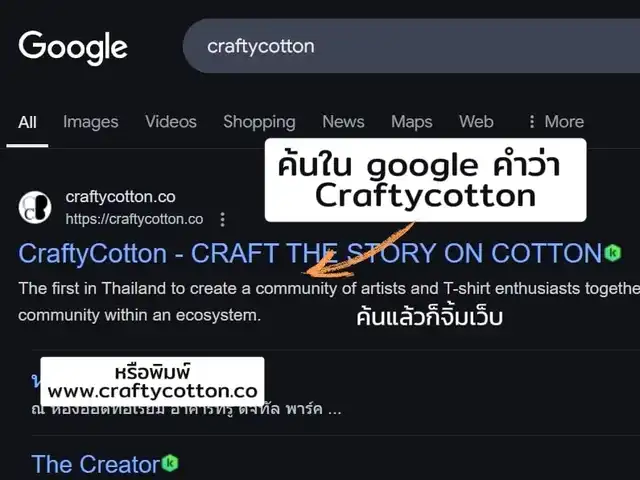Click the green badge beside The Creator

(x=170, y=463)
